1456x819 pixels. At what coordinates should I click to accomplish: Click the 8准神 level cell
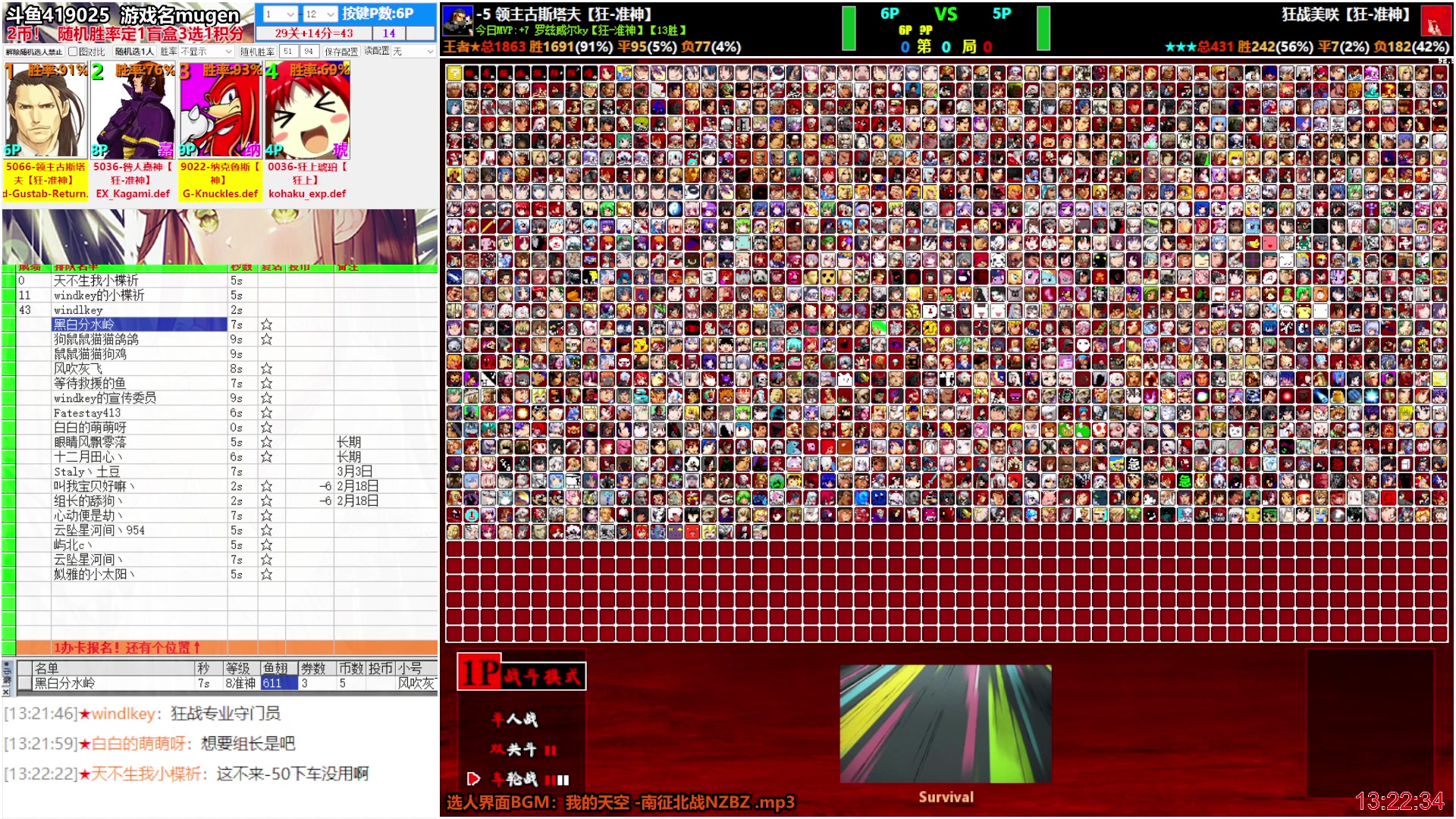(x=240, y=683)
